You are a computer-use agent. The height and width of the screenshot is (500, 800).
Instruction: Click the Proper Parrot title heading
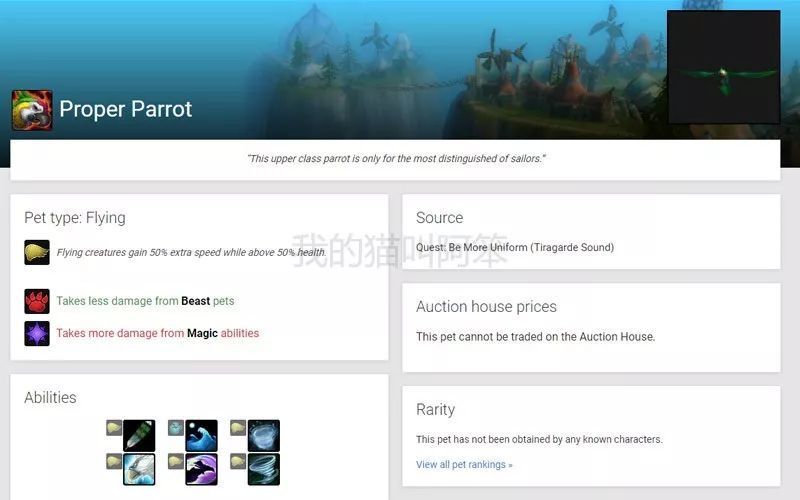(126, 109)
